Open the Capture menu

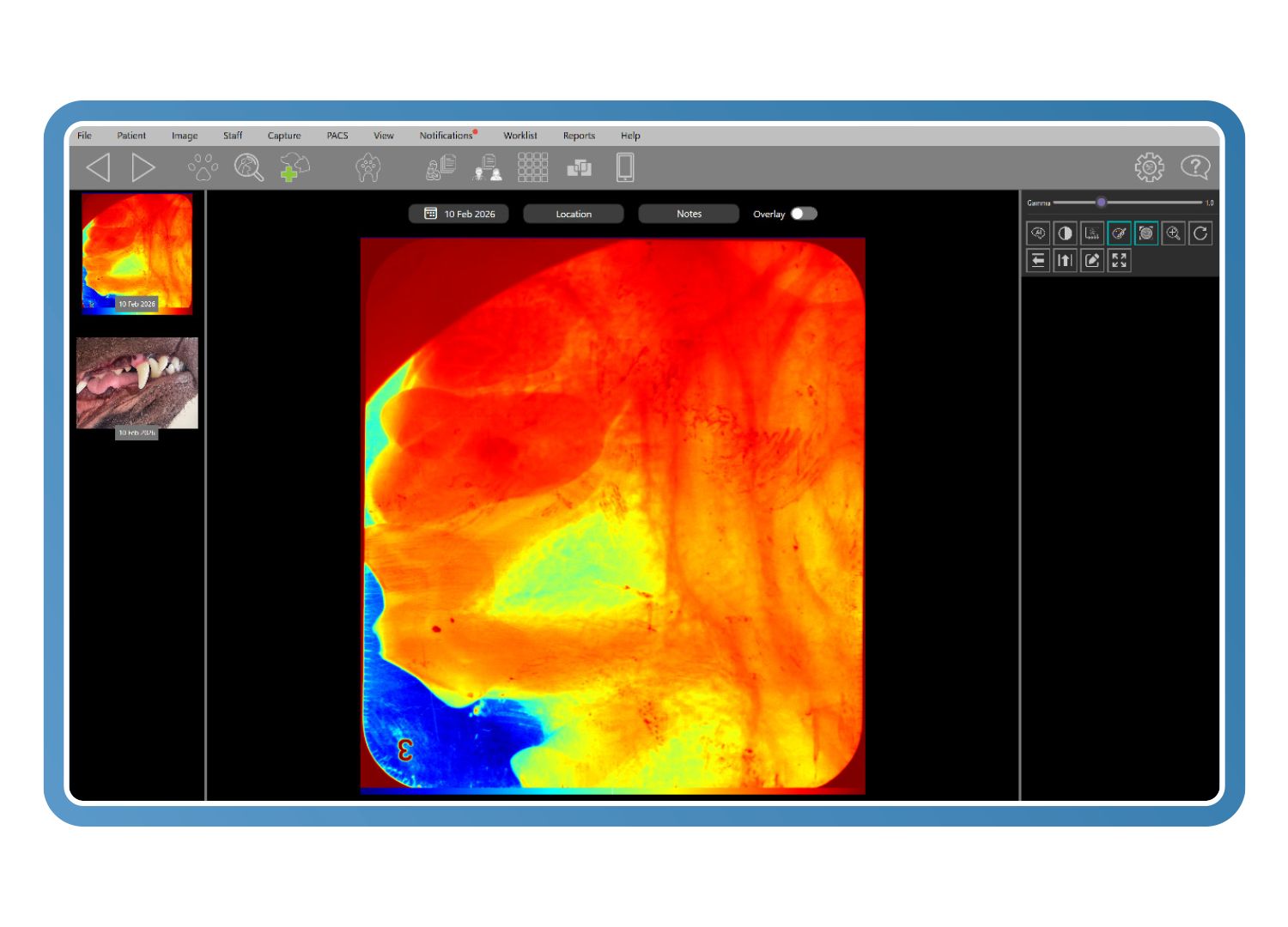[284, 136]
